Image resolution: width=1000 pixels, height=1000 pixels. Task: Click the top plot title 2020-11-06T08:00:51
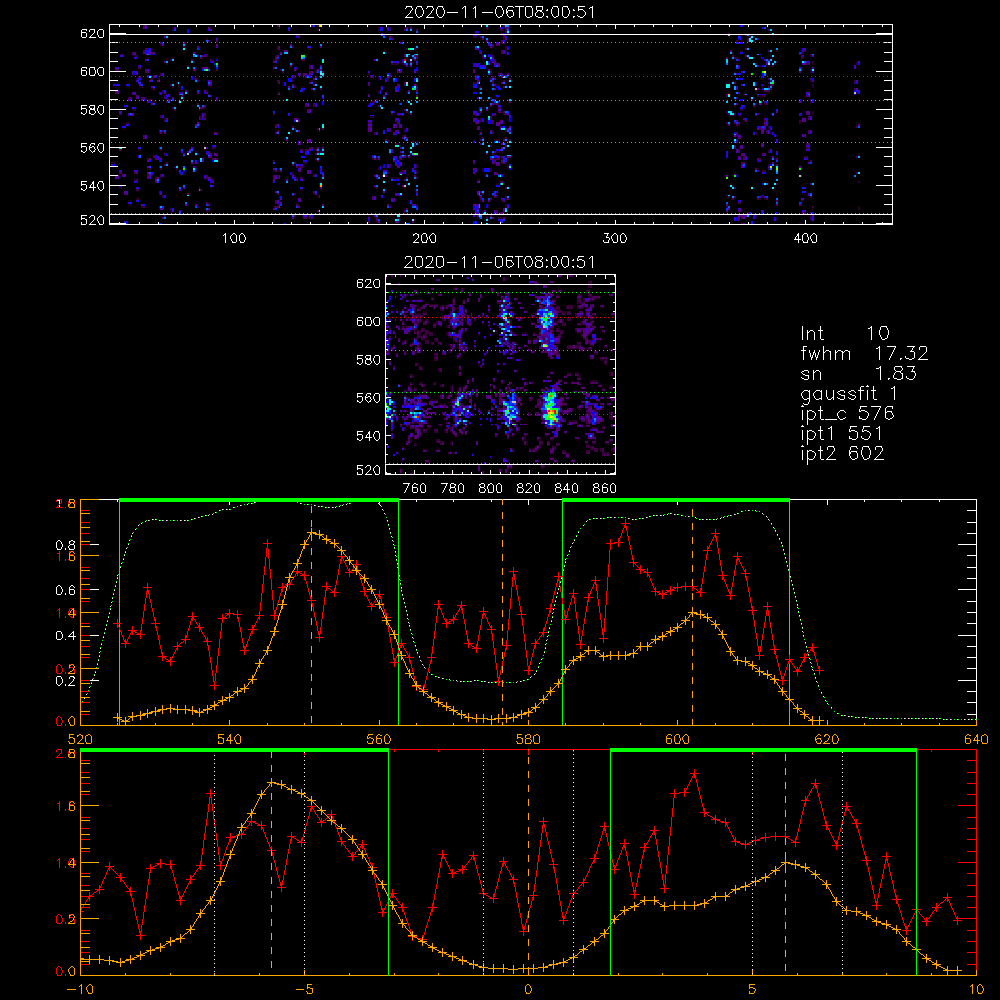(x=500, y=12)
